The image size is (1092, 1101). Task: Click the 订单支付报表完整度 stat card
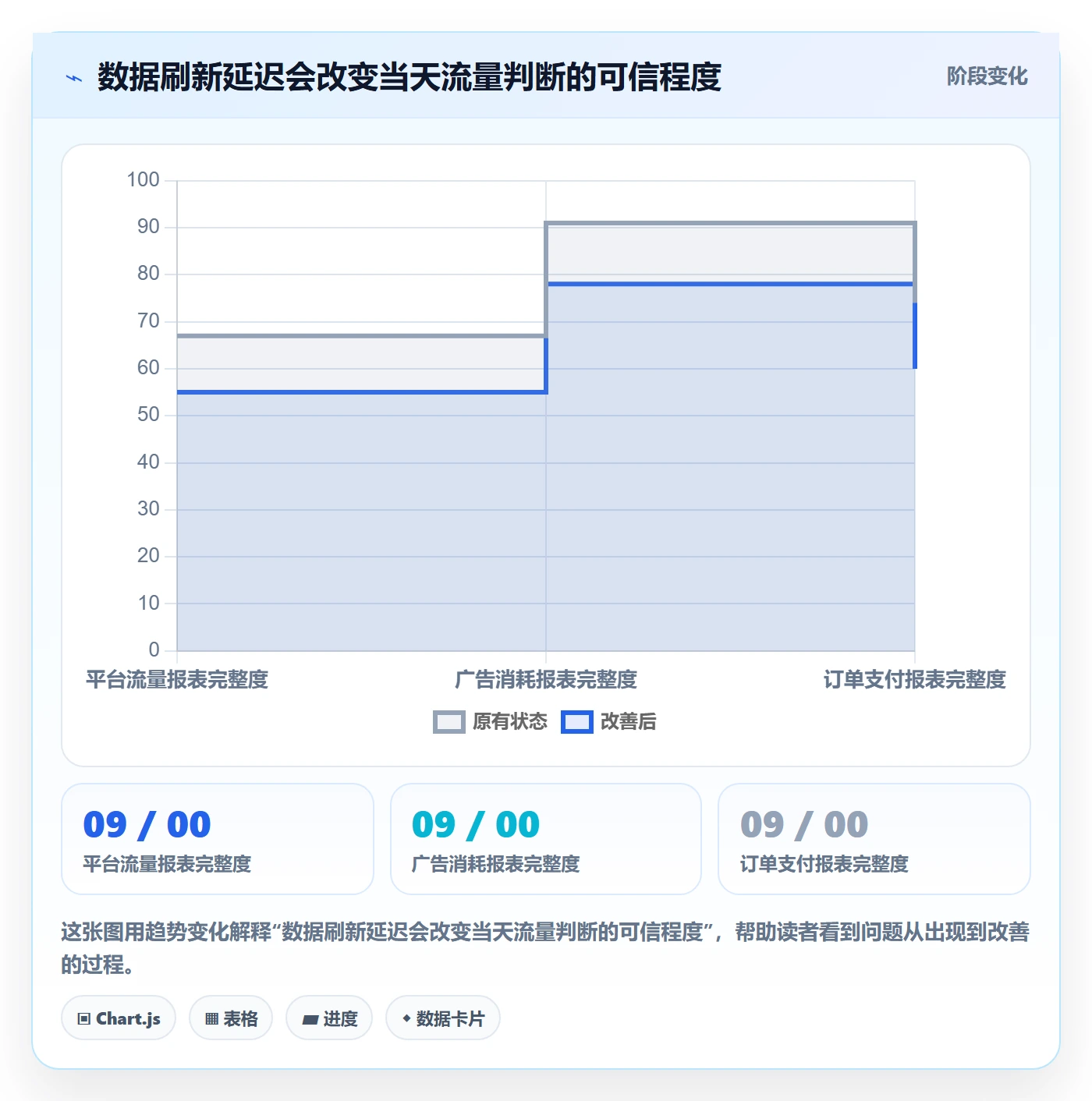(x=874, y=839)
